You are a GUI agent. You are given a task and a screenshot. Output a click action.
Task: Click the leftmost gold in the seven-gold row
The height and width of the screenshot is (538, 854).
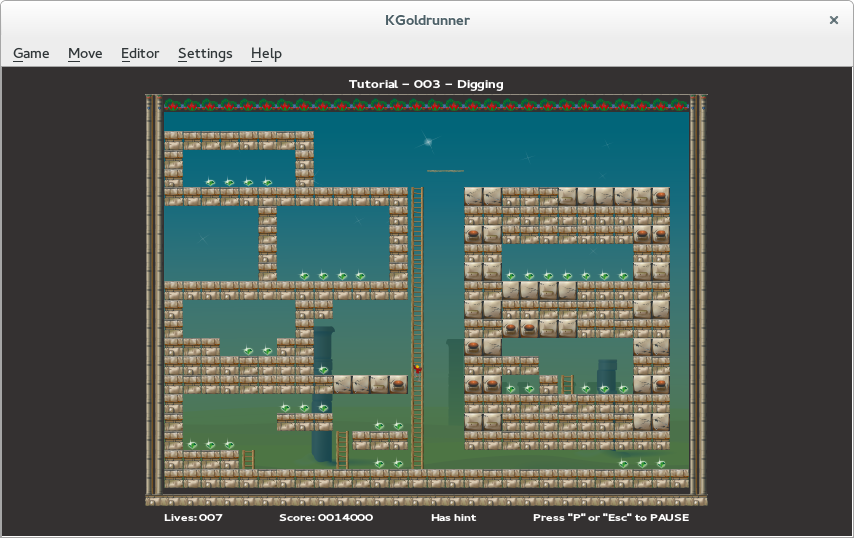(x=511, y=276)
